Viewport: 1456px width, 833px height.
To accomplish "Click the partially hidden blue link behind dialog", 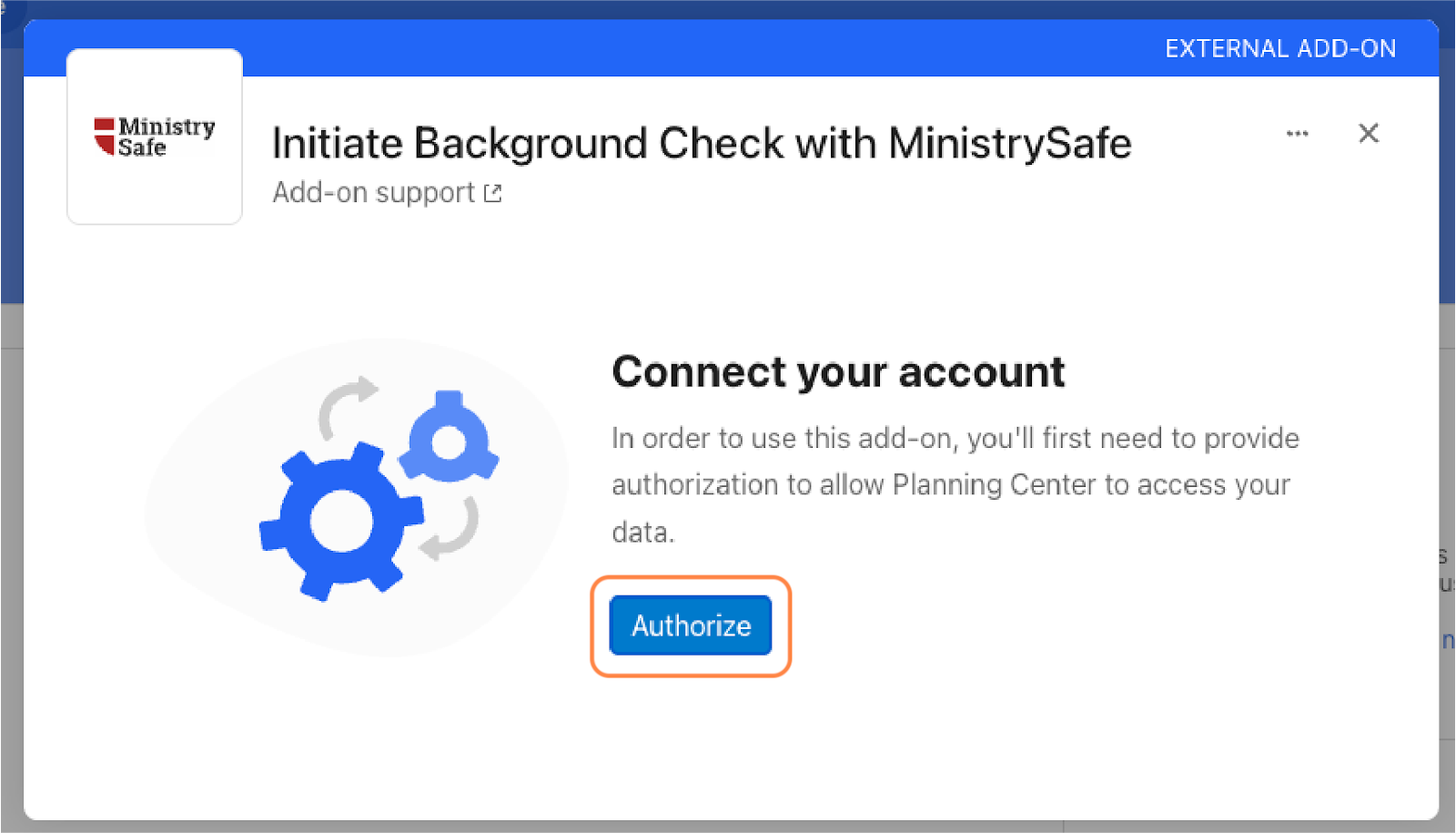I will 1447,640.
